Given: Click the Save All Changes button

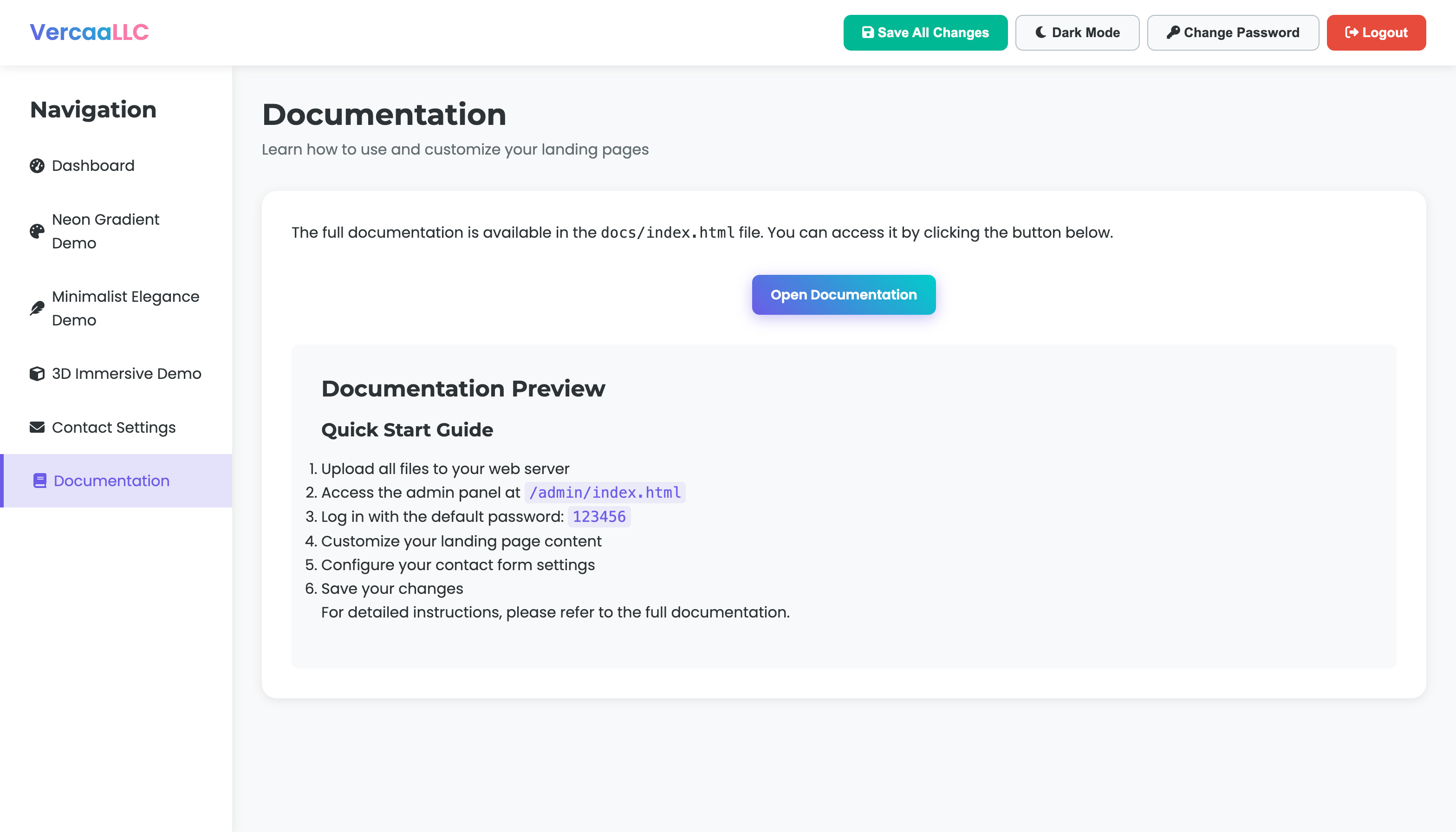Looking at the screenshot, I should pos(925,32).
